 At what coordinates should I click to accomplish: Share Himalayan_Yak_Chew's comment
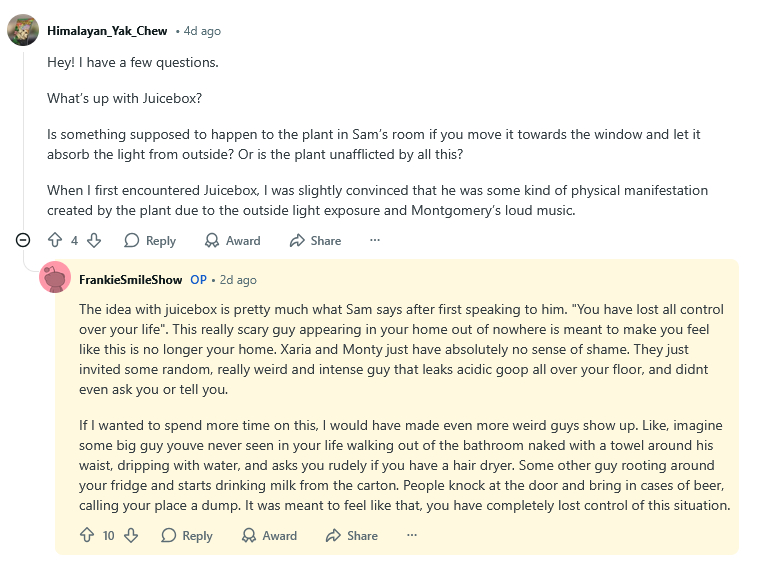point(315,241)
